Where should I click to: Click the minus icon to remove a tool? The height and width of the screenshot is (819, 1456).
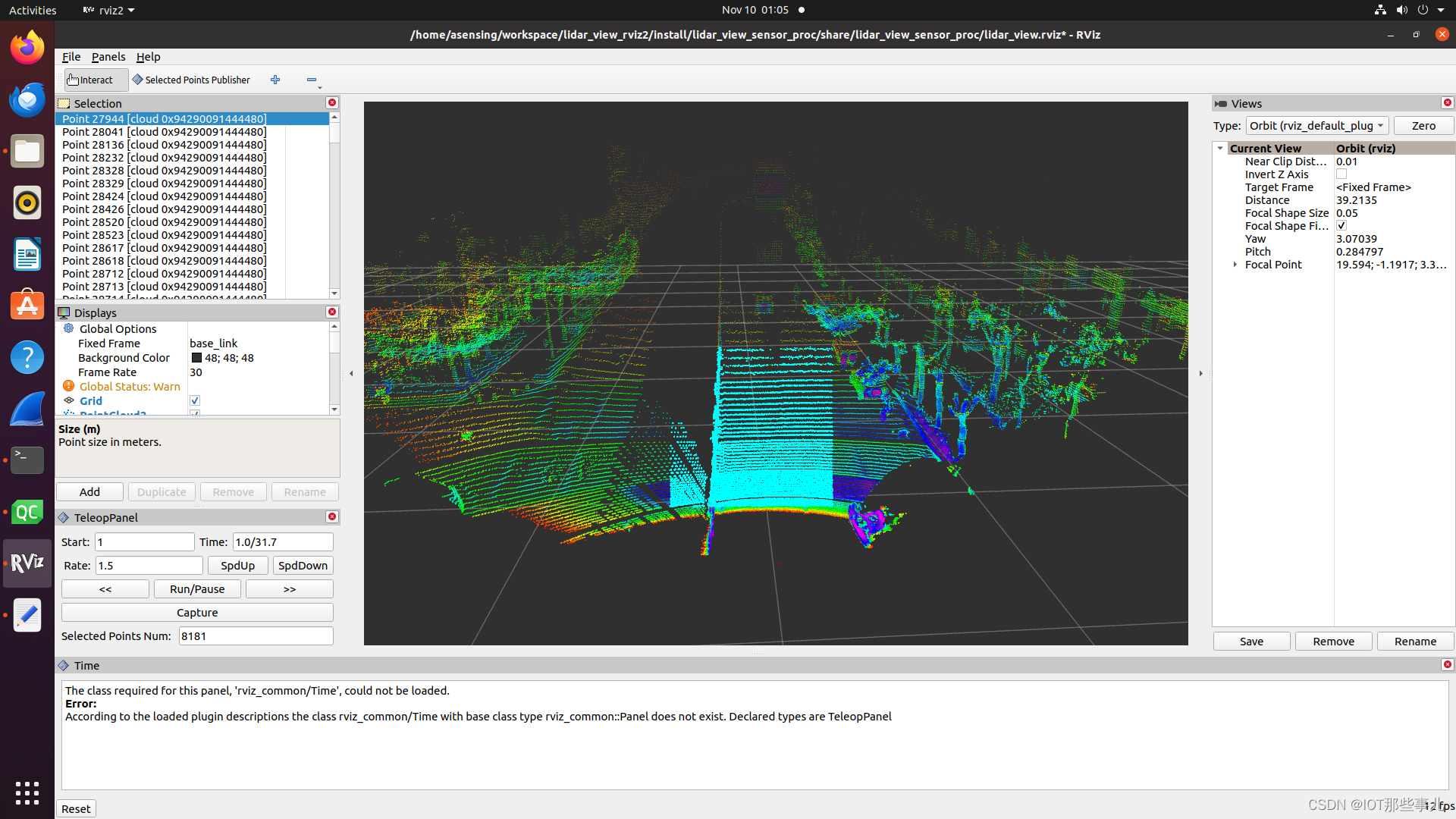(312, 80)
